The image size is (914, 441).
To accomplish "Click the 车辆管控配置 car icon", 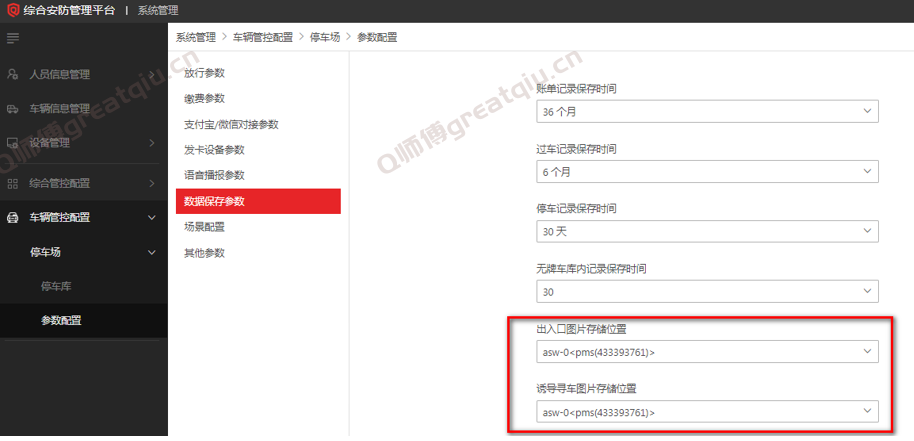I will (x=12, y=218).
